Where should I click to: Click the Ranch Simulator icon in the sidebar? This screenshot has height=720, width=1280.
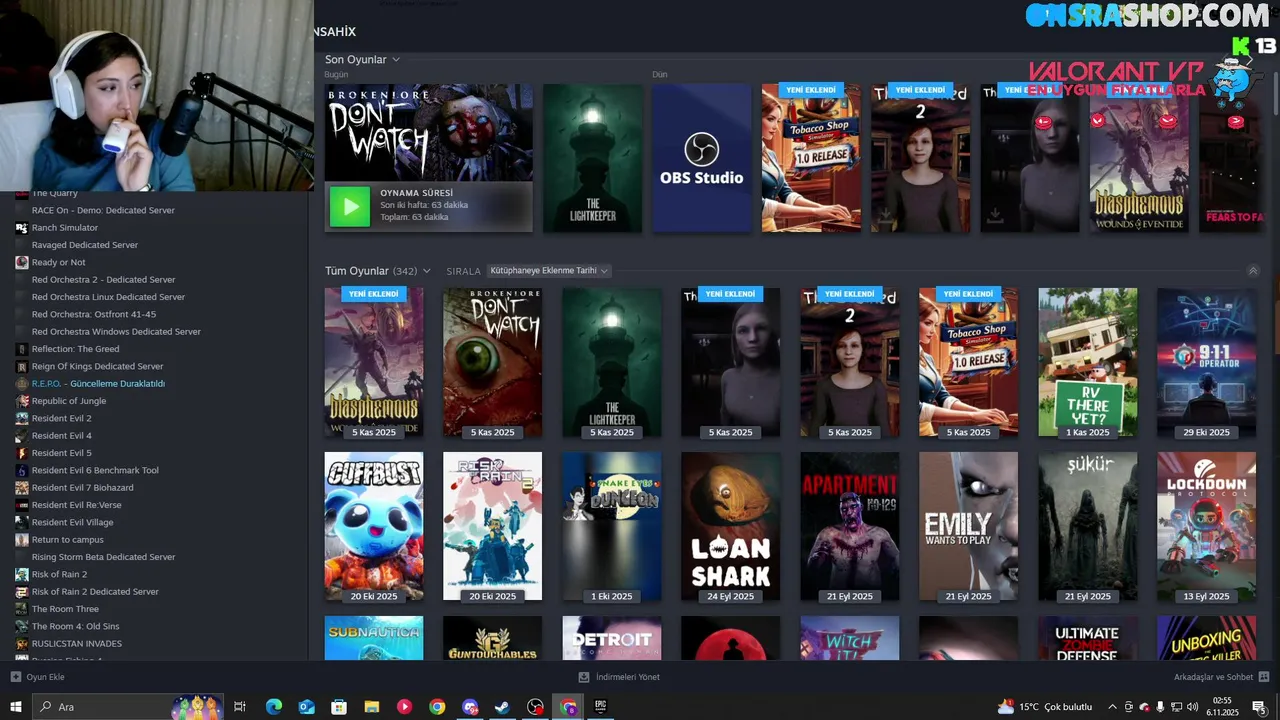point(22,228)
